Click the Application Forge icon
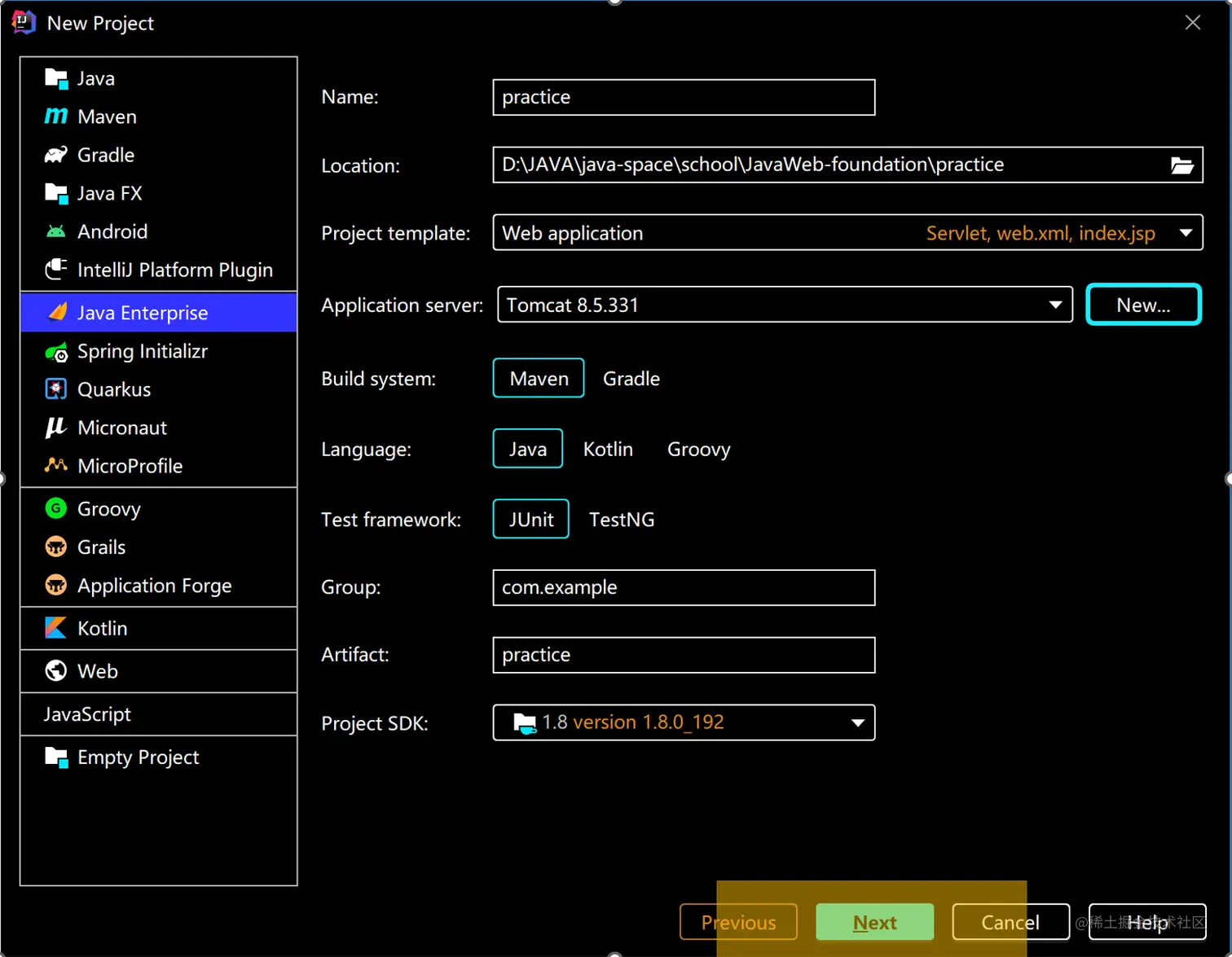The image size is (1232, 957). (55, 586)
